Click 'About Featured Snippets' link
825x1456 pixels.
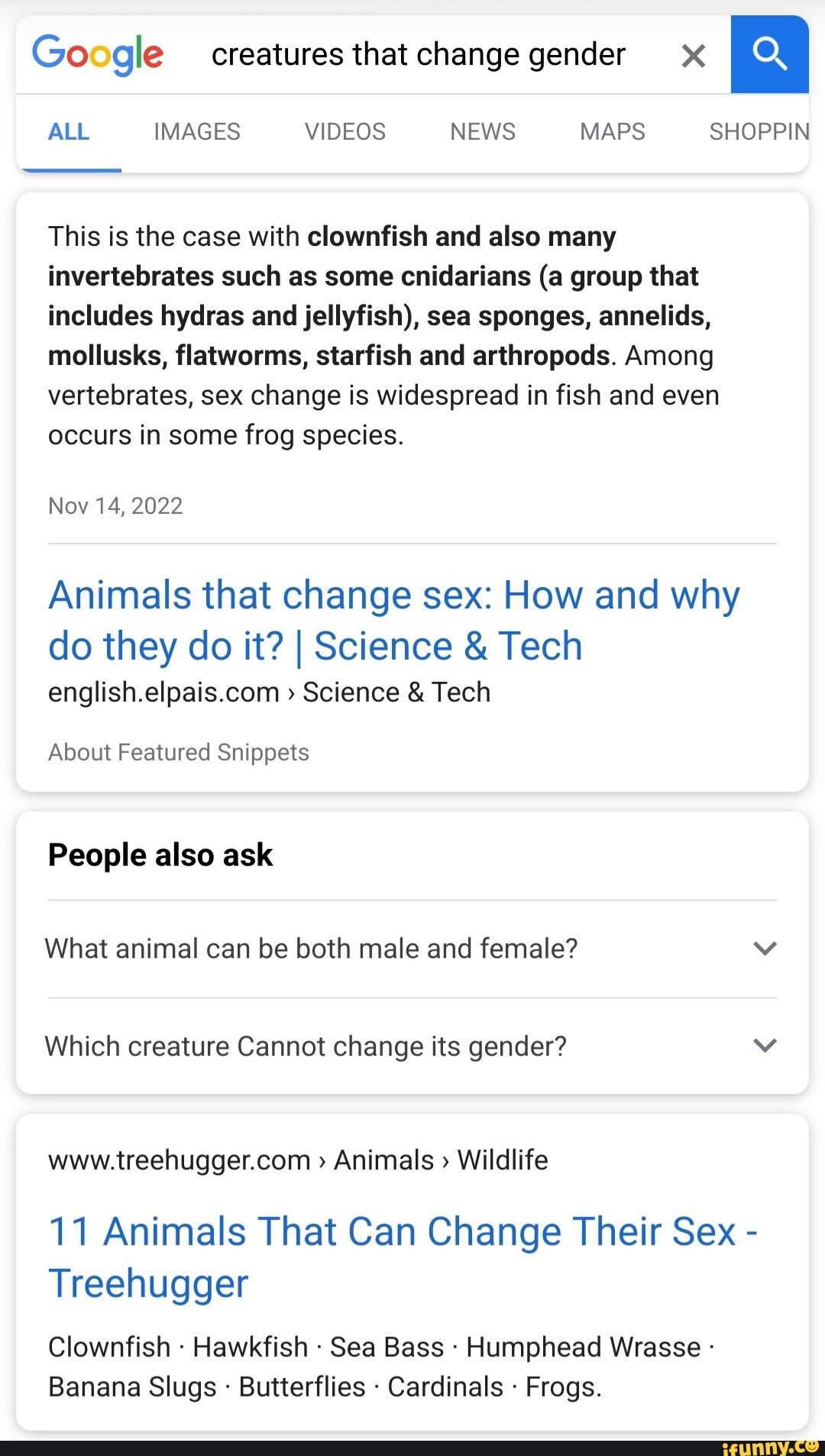(179, 752)
